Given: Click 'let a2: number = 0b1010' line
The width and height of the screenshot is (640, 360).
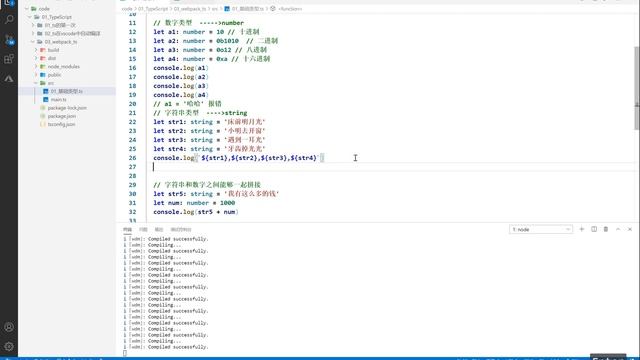Looking at the screenshot, I should pyautogui.click(x=216, y=41).
